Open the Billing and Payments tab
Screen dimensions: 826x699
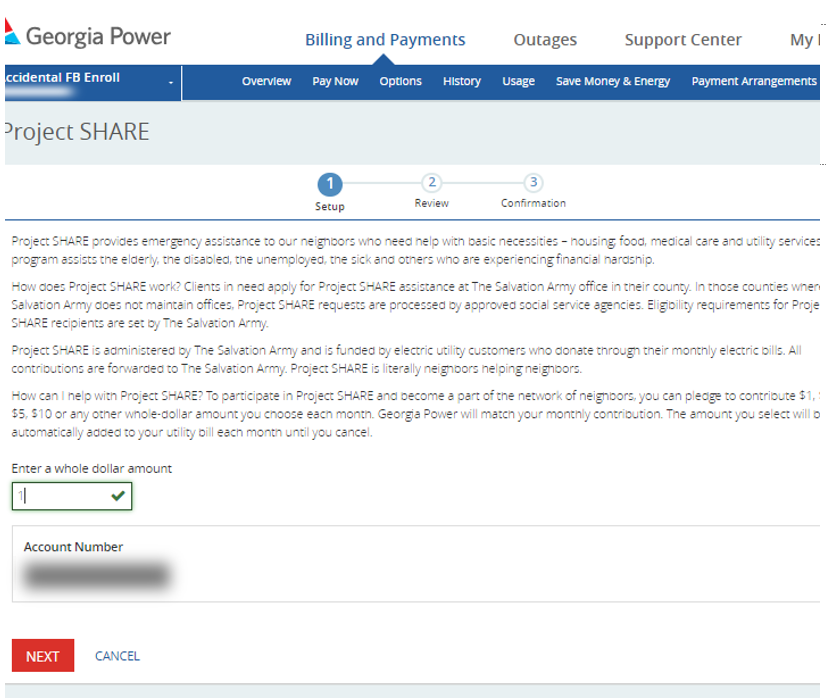(x=385, y=40)
